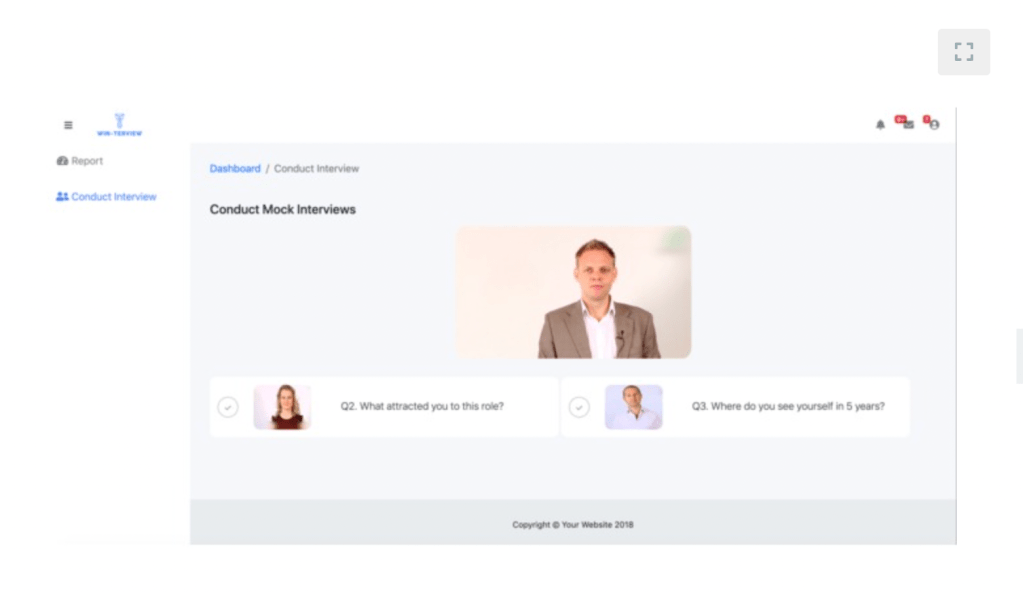Image resolution: width=1023 pixels, height=592 pixels.
Task: Click the main interviewer video
Action: click(573, 292)
